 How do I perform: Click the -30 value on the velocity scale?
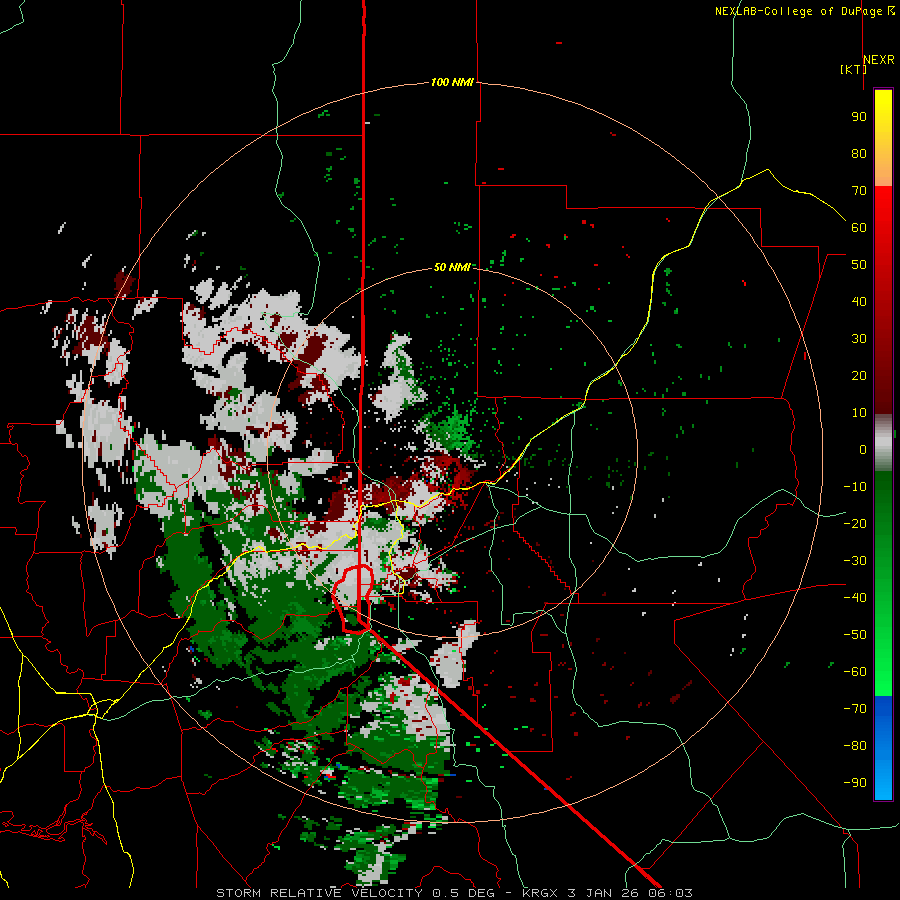(855, 561)
